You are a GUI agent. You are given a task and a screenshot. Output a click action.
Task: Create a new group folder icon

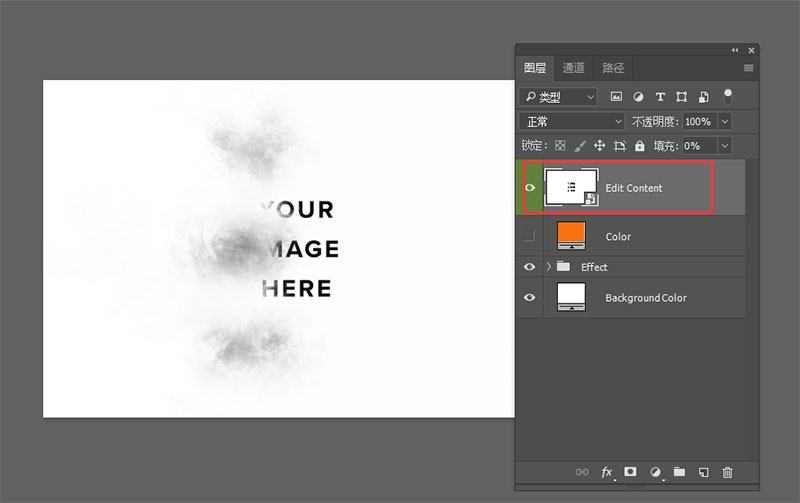pyautogui.click(x=679, y=472)
